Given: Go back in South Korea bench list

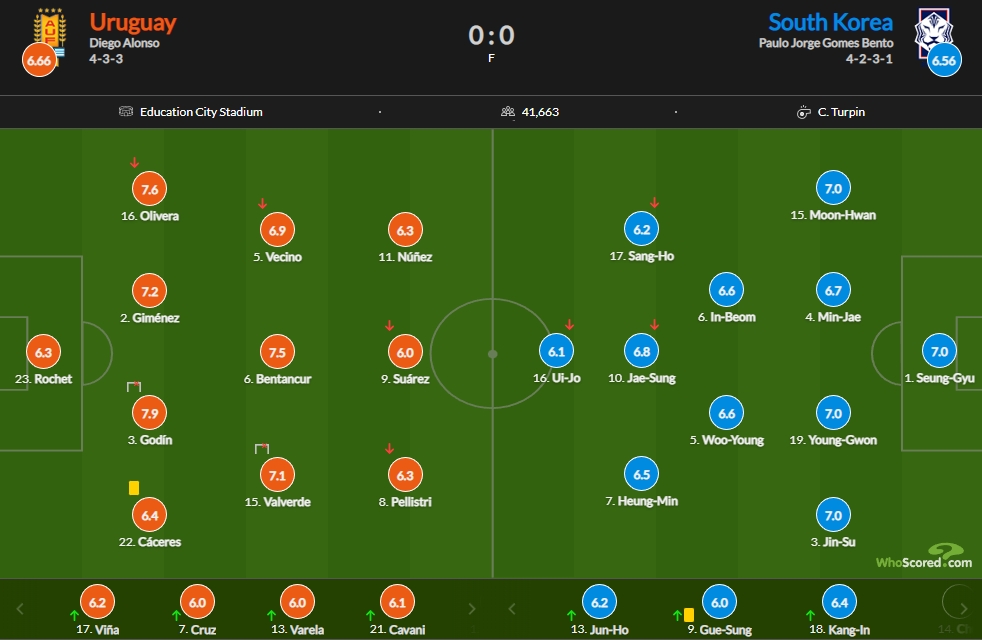Looking at the screenshot, I should pos(512,609).
